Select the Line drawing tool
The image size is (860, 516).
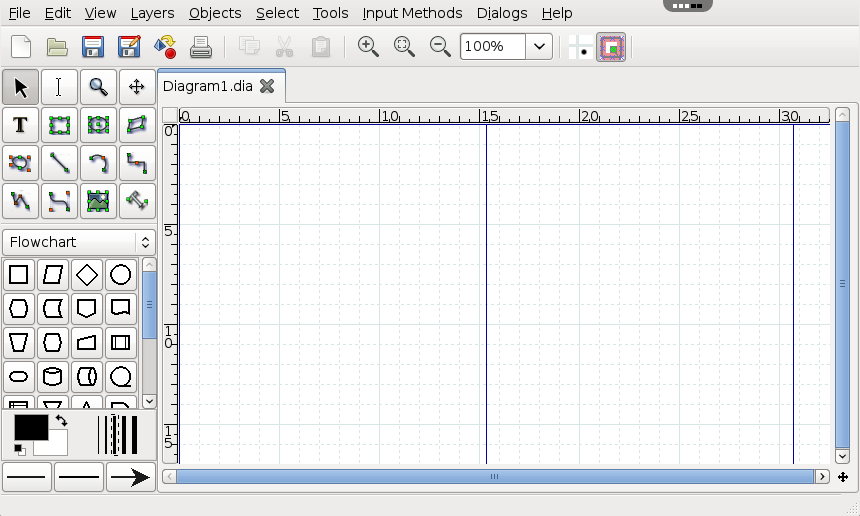tap(59, 162)
